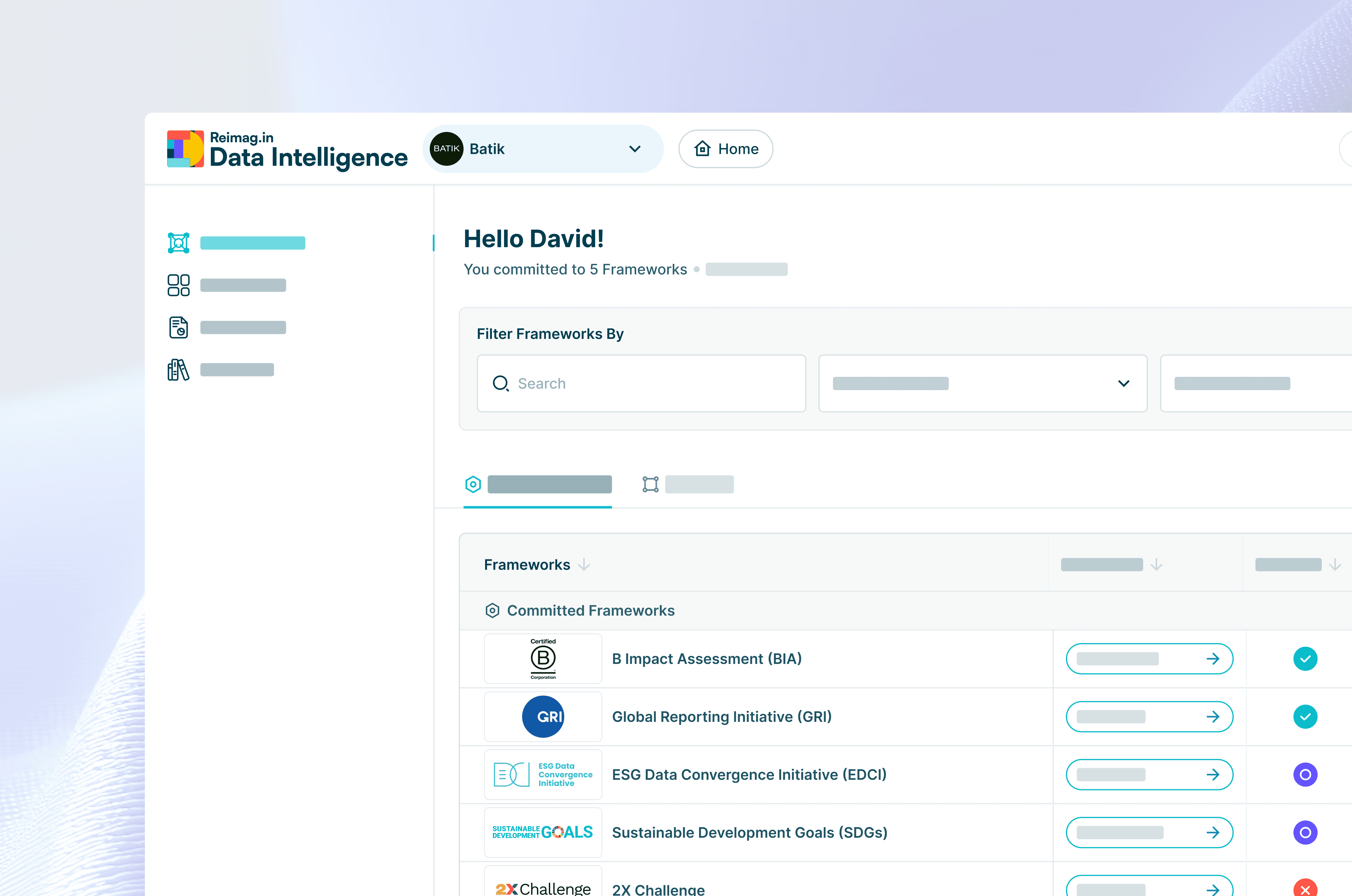Click the Home button
The image size is (1352, 896).
[725, 149]
